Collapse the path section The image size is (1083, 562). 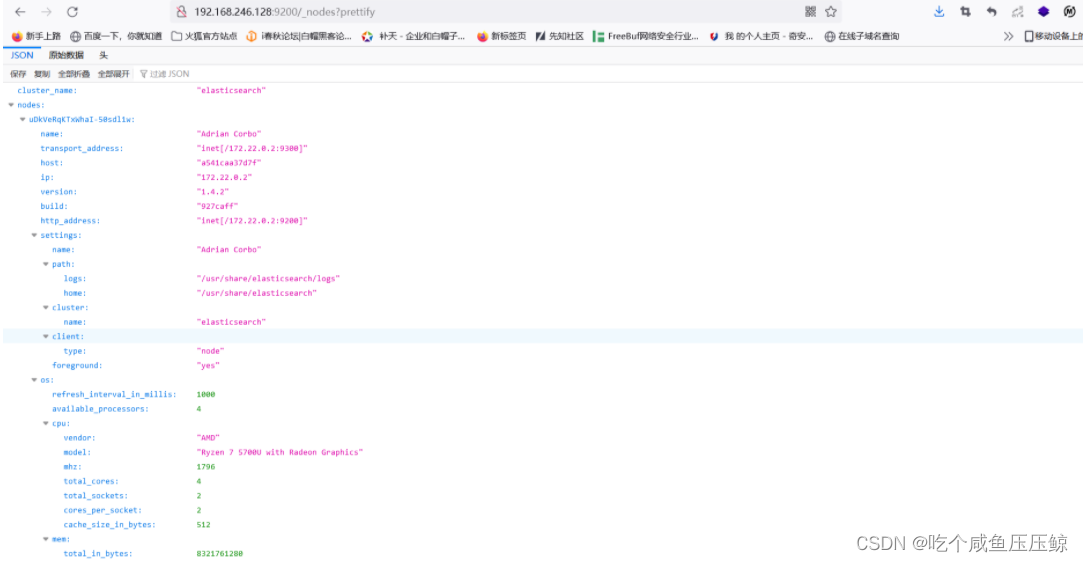[46, 264]
